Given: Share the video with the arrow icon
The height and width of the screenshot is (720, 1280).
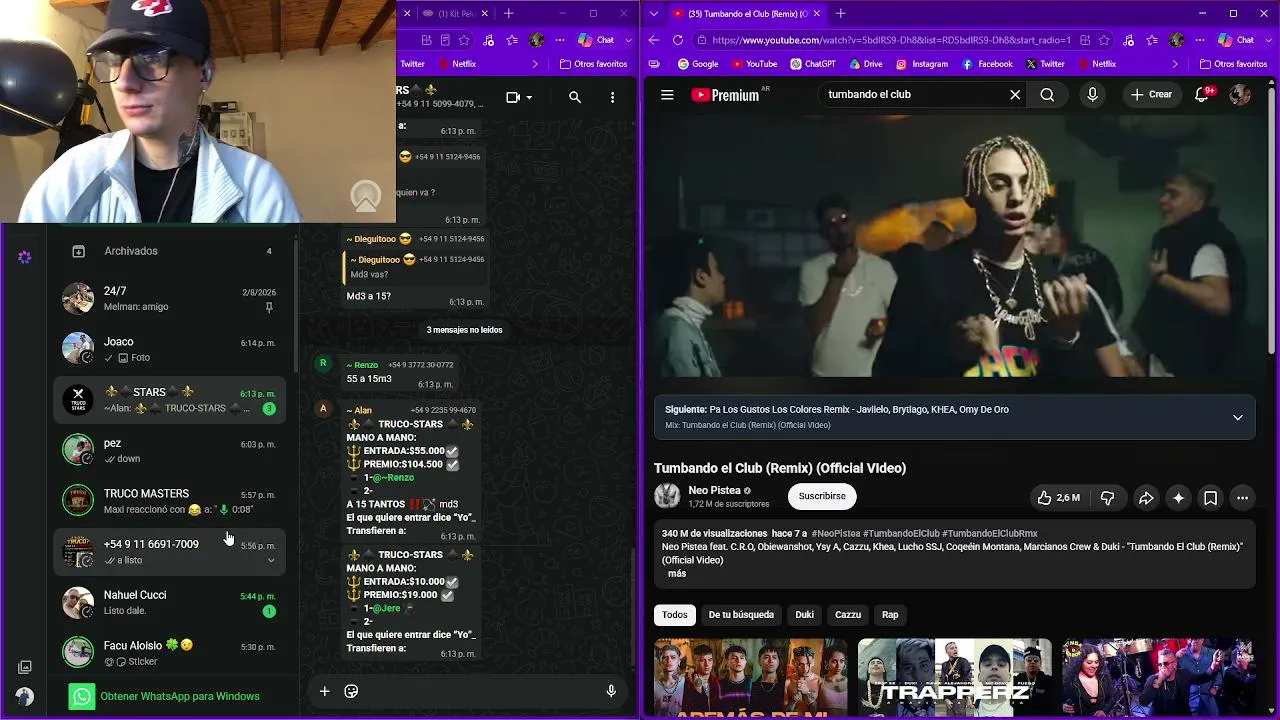Looking at the screenshot, I should tap(1146, 497).
